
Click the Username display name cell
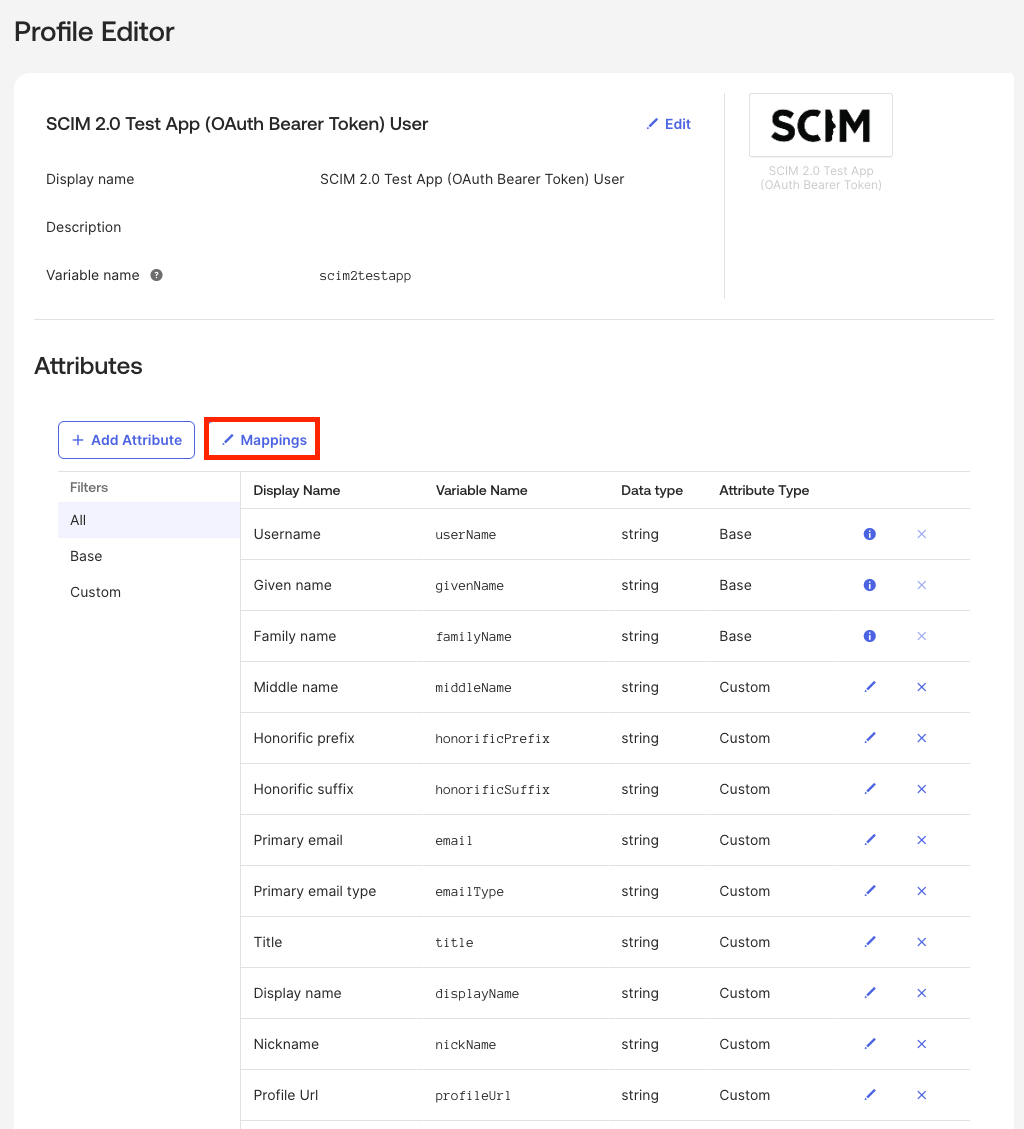click(287, 534)
